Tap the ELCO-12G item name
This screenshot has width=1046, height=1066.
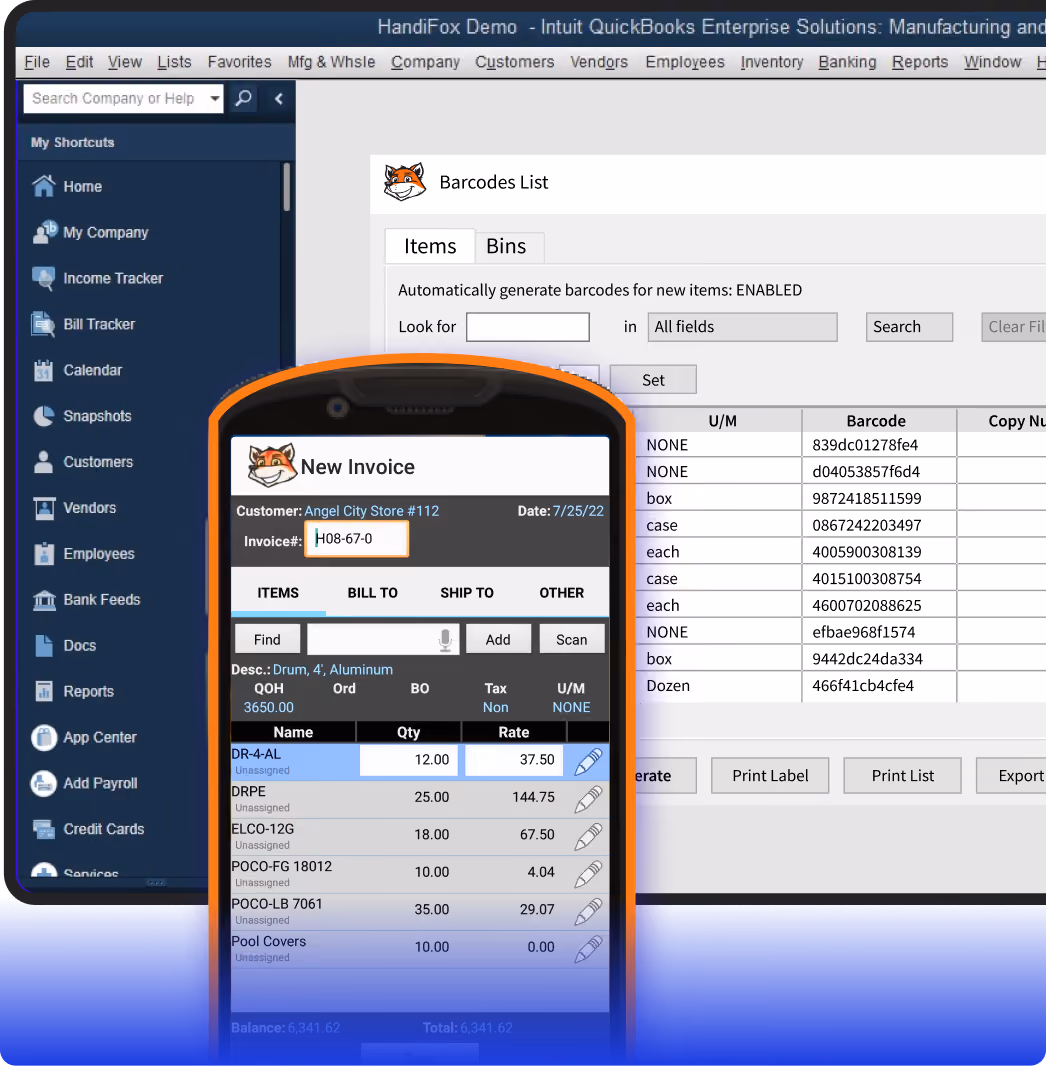point(262,829)
